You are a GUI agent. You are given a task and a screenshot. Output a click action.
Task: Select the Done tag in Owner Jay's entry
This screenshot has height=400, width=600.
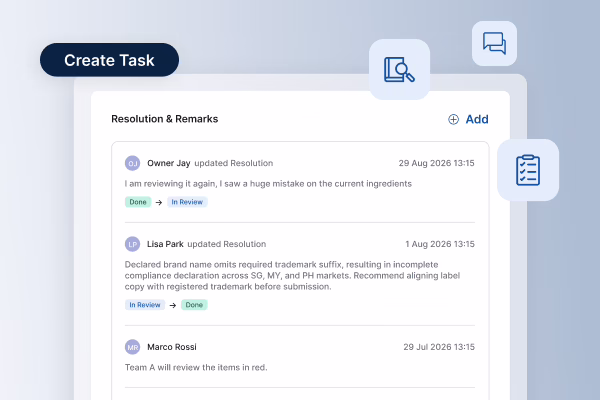point(138,202)
